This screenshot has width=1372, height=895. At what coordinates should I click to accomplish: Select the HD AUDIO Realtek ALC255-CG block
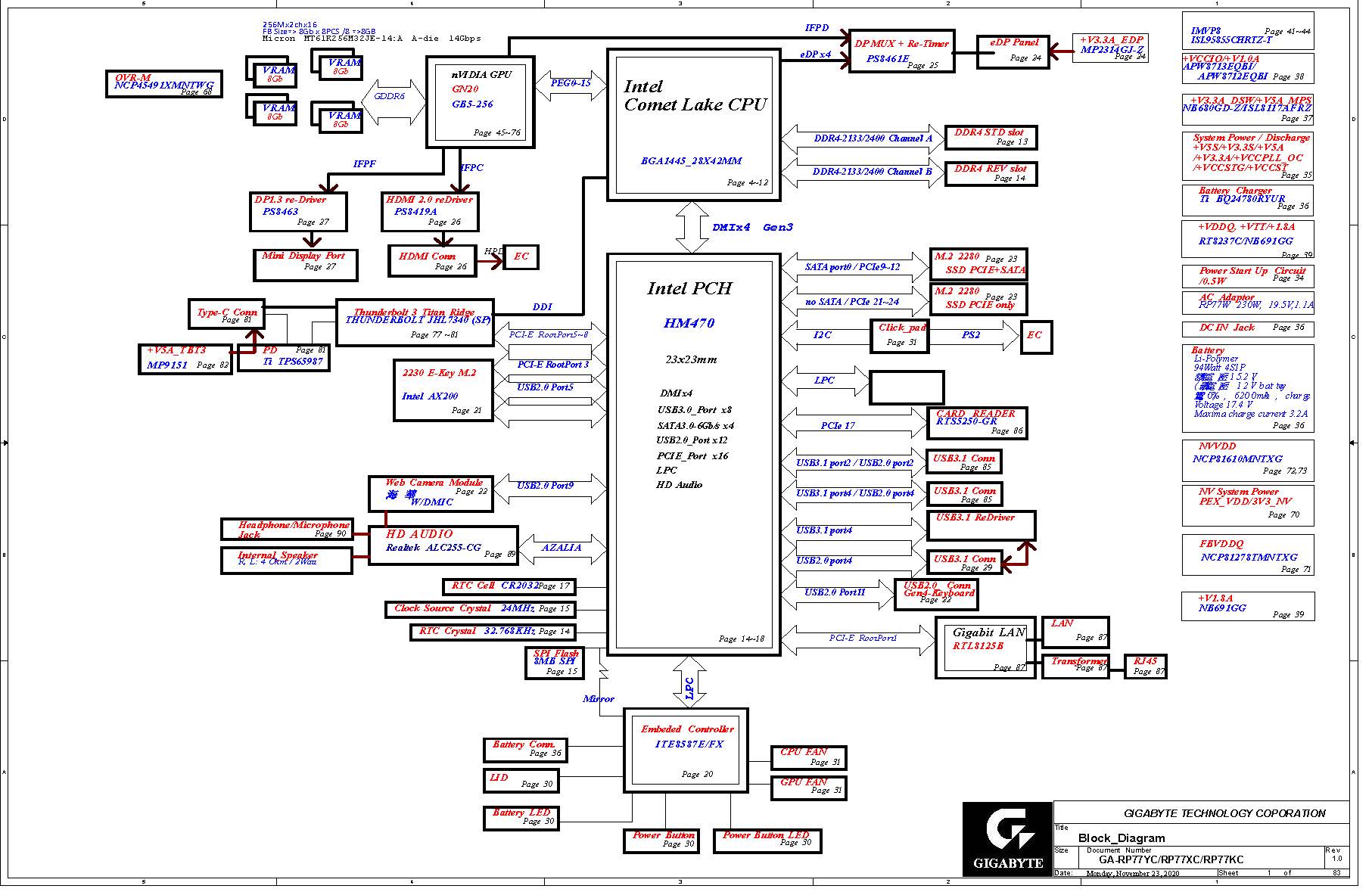443,545
